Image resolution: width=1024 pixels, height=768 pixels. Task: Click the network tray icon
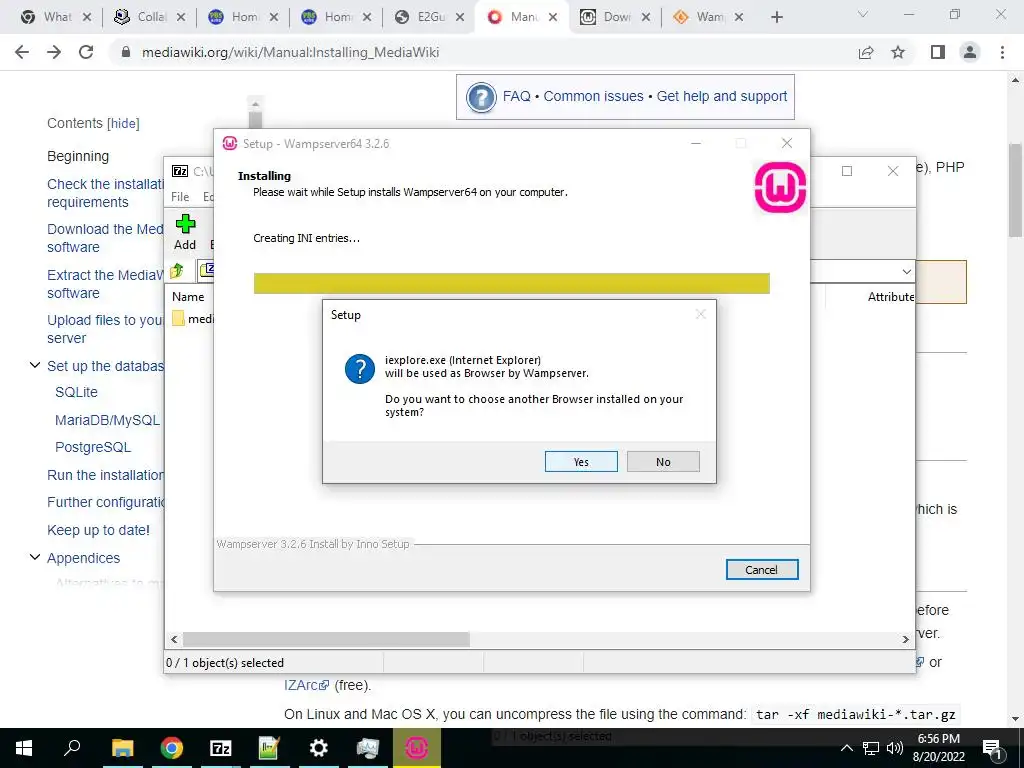(x=871, y=748)
